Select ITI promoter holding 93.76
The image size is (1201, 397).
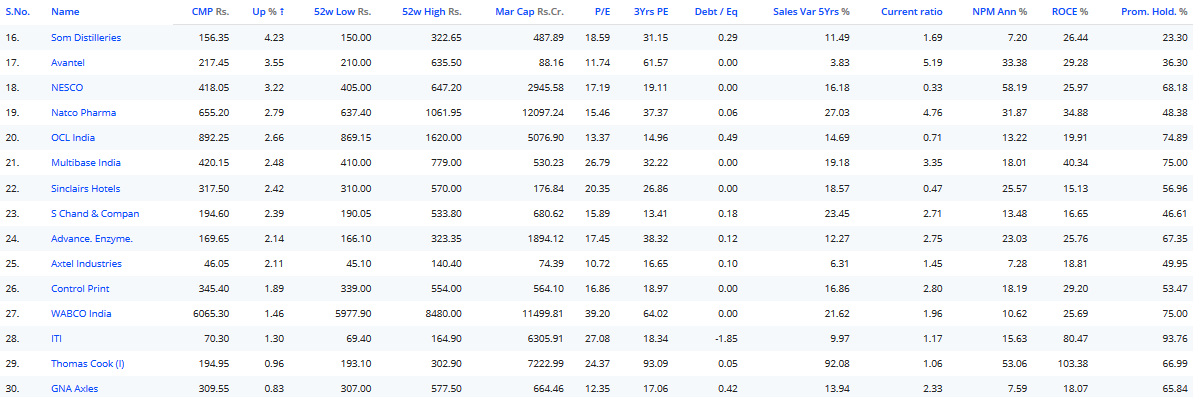pos(1175,338)
